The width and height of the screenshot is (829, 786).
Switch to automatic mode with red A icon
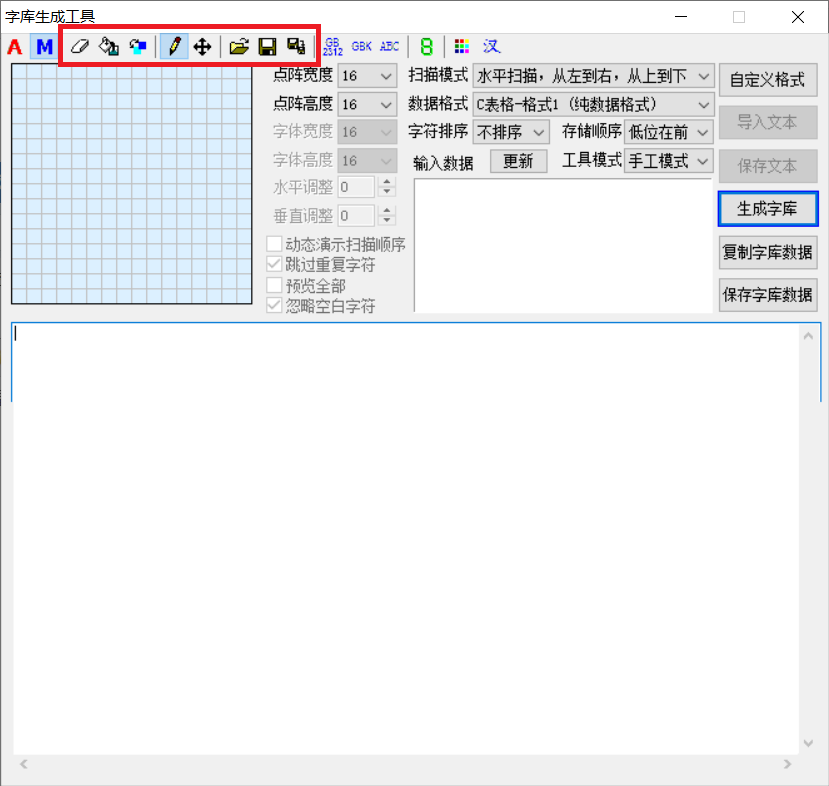[15, 47]
